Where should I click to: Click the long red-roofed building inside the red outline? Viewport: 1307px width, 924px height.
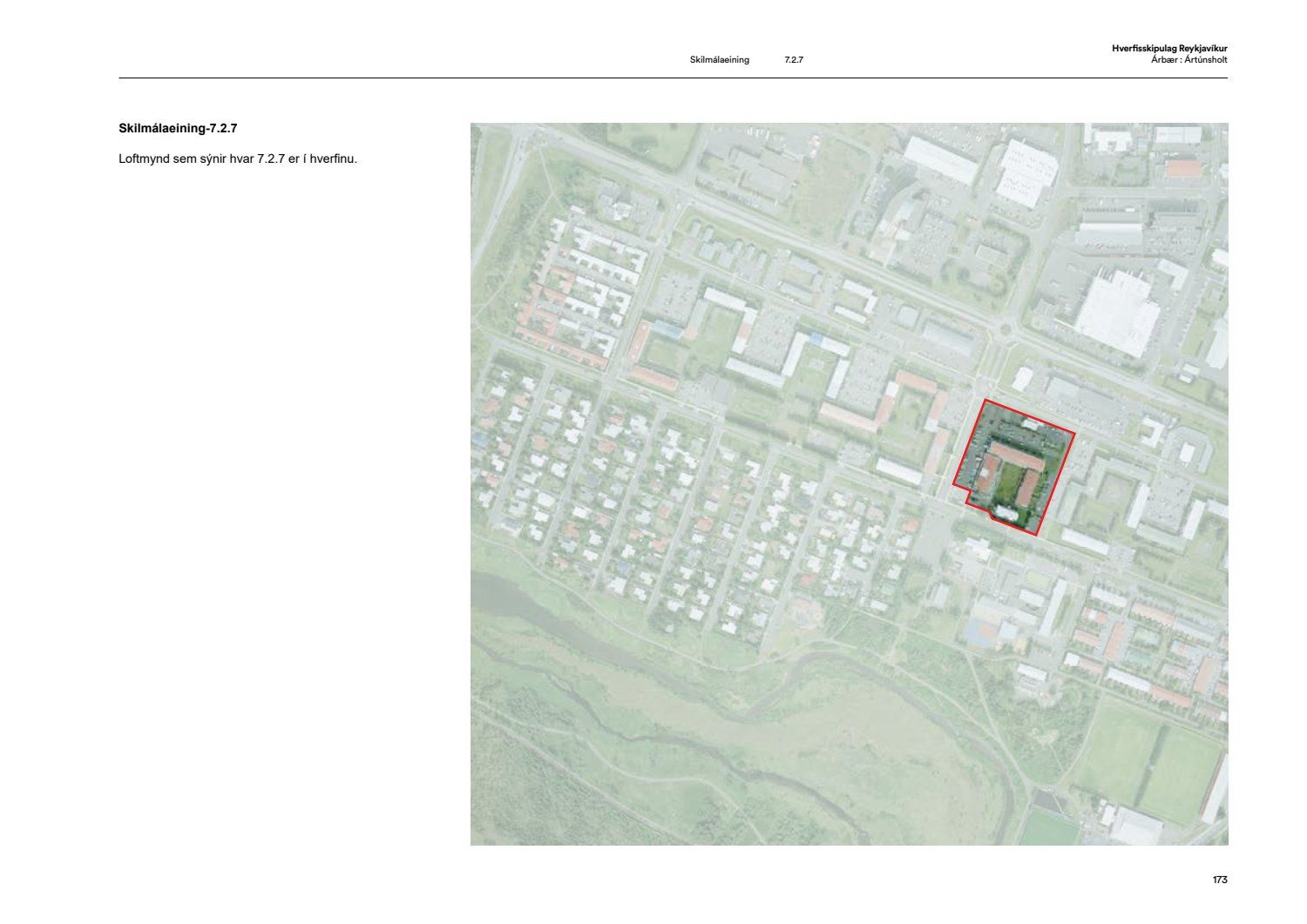[x=1015, y=456]
